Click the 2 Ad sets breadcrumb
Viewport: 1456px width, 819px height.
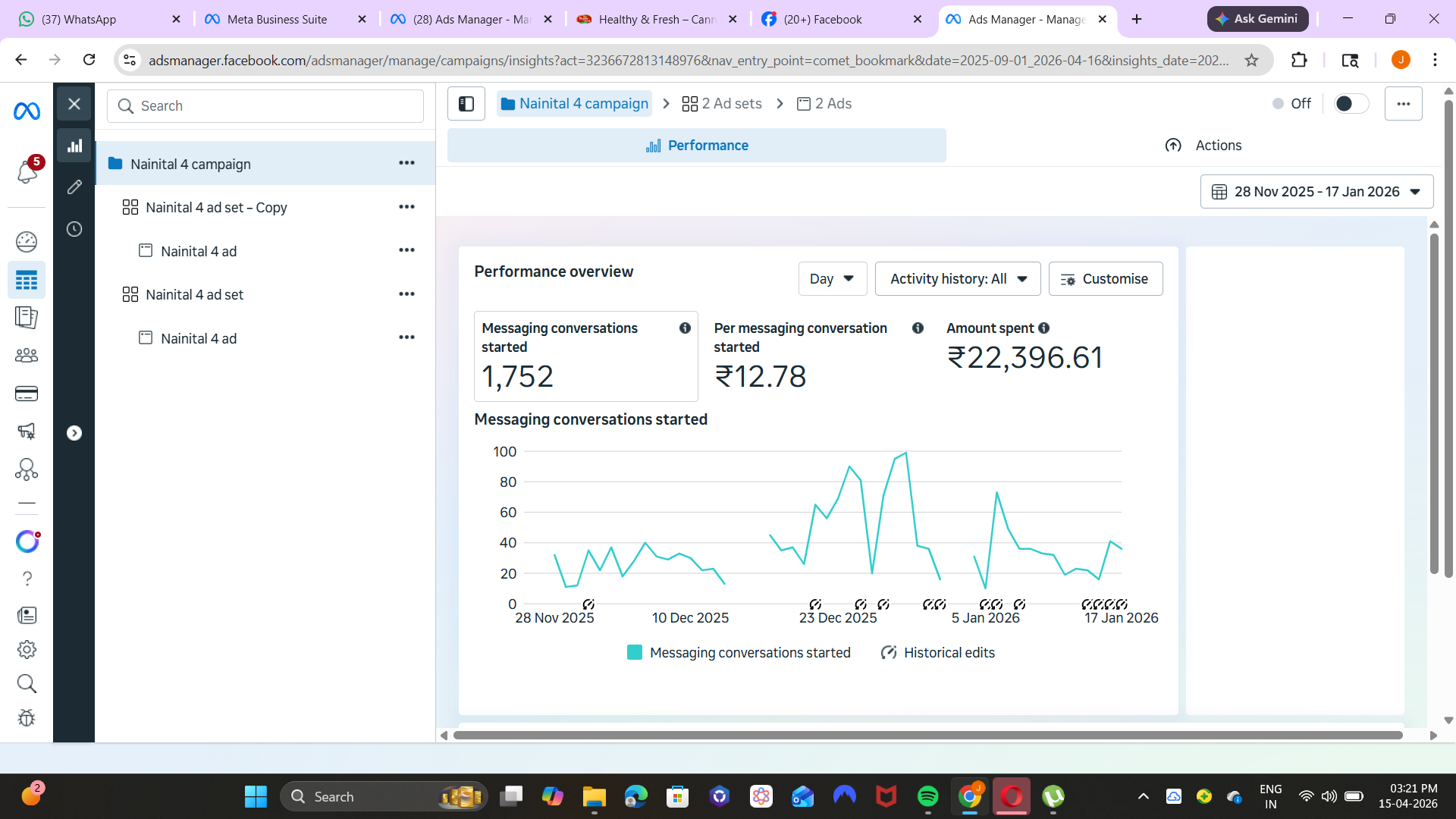(722, 103)
